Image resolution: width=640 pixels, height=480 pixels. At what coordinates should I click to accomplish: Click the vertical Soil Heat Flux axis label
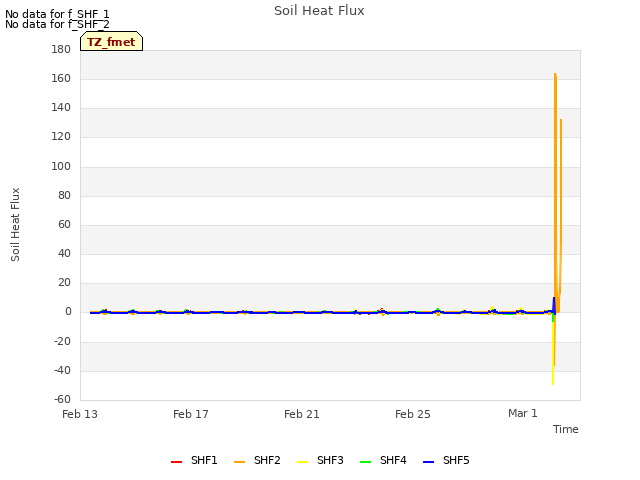15,224
